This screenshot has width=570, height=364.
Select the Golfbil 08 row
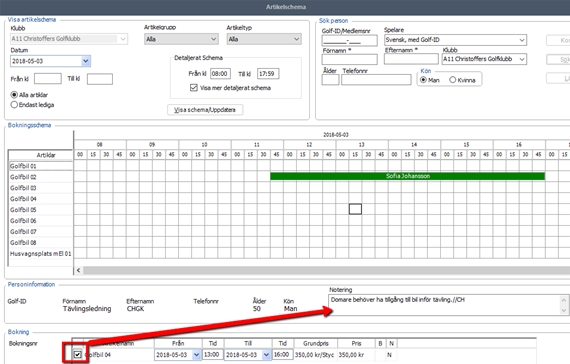pyautogui.click(x=41, y=242)
